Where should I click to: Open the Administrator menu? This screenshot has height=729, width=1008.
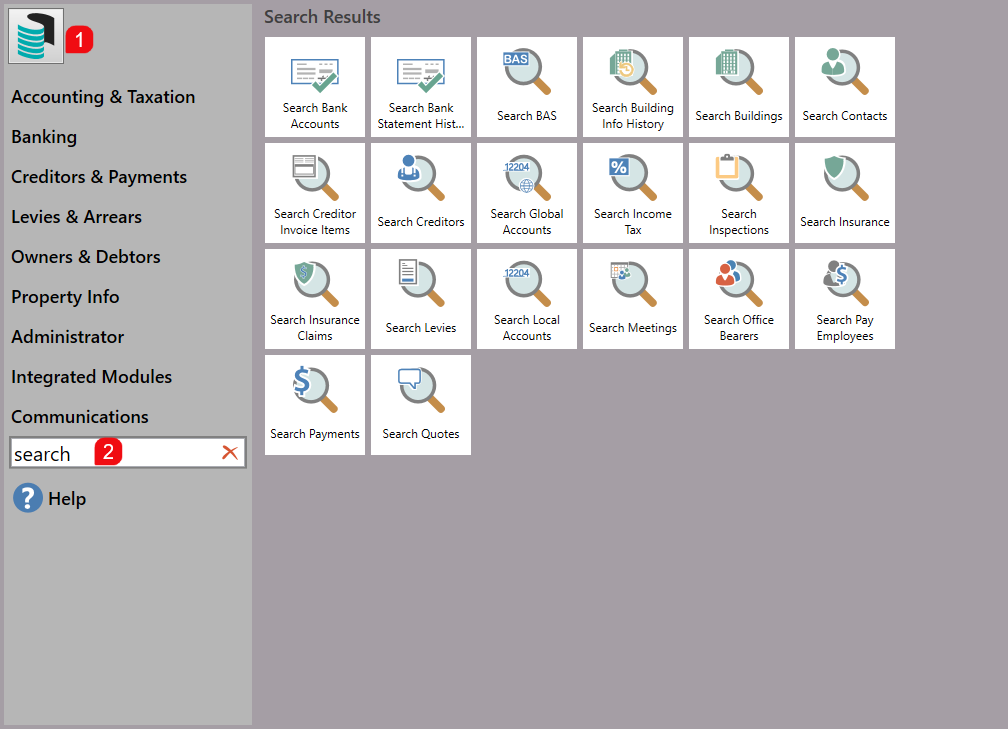click(x=68, y=337)
